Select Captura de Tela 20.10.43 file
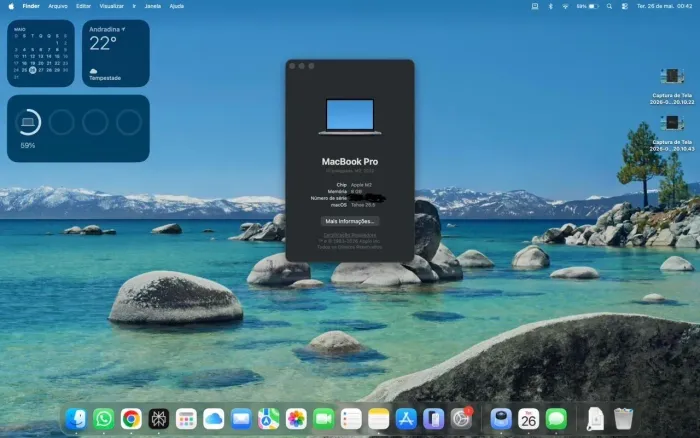Viewport: 700px width, 438px height. coord(672,133)
